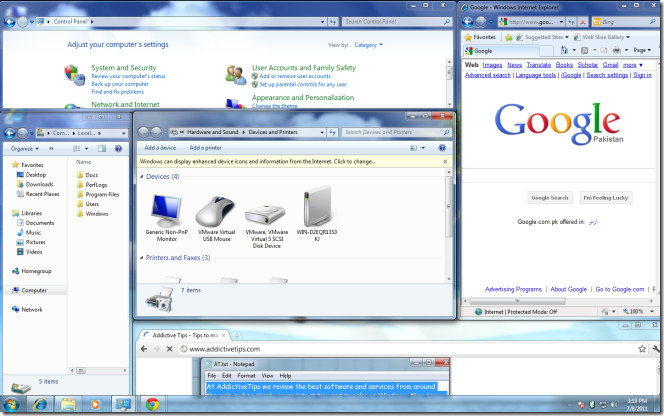This screenshot has width=664, height=416.
Task: Open Windows Explorer from taskbar
Action: coord(68,405)
